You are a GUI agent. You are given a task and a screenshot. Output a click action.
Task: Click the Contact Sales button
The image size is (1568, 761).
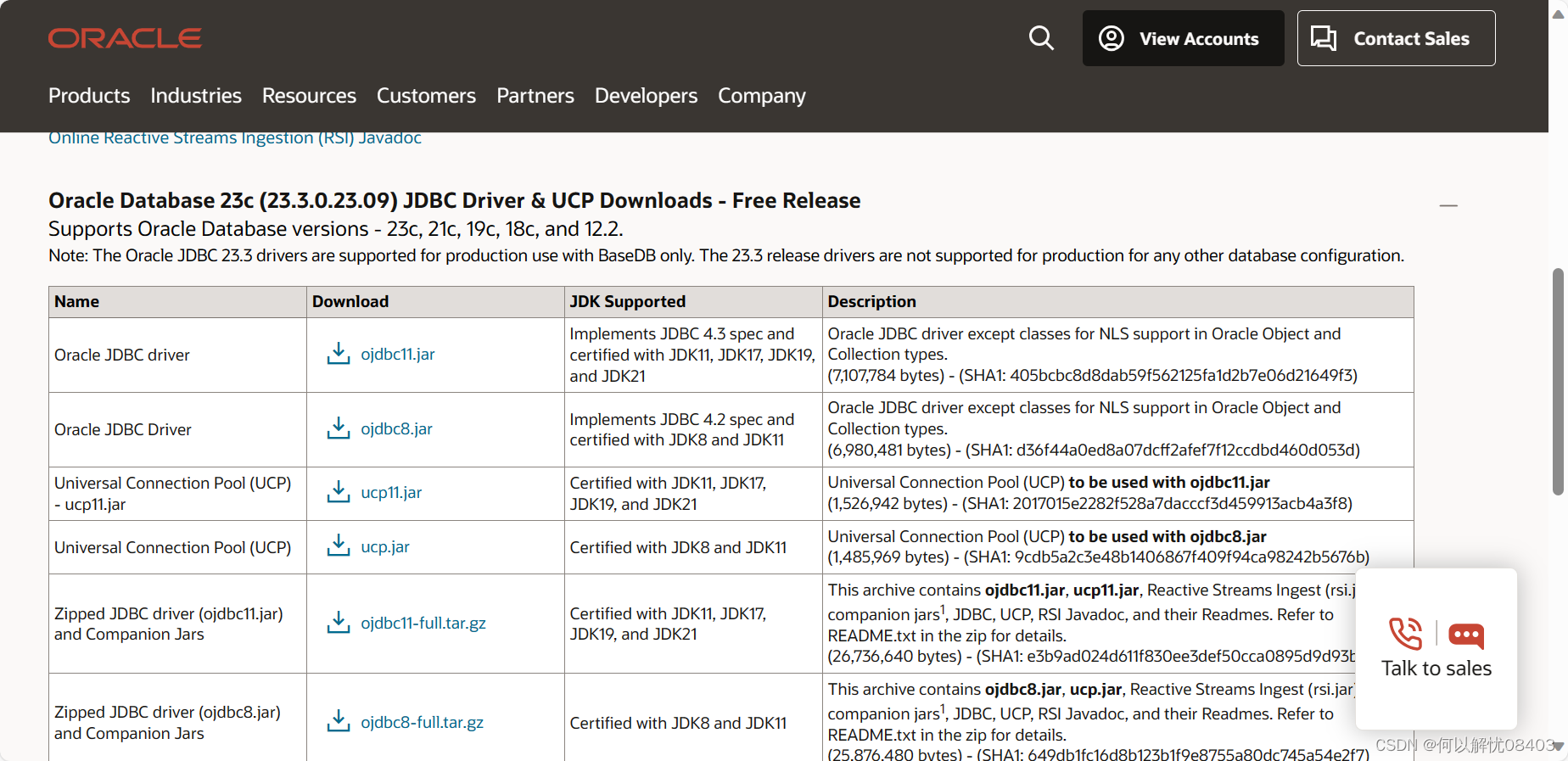click(x=1396, y=38)
